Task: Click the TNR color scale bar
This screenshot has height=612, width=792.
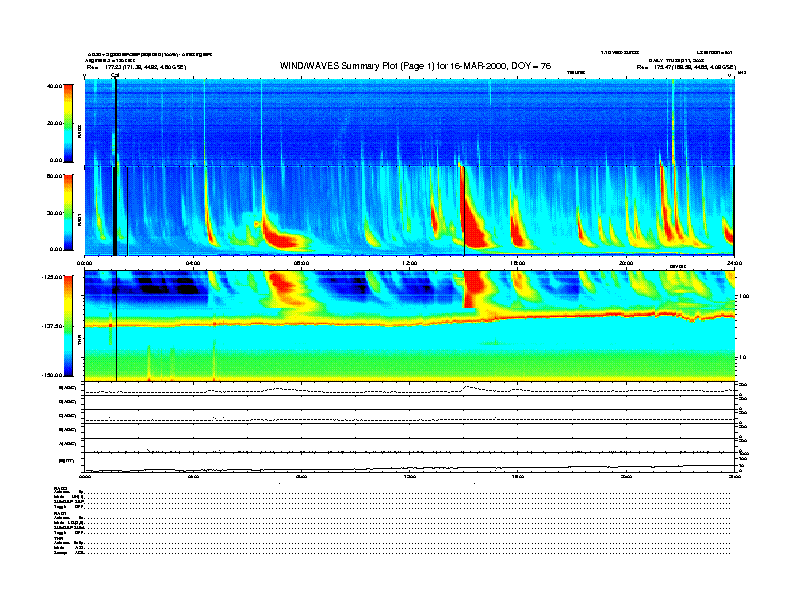Action: [68, 326]
